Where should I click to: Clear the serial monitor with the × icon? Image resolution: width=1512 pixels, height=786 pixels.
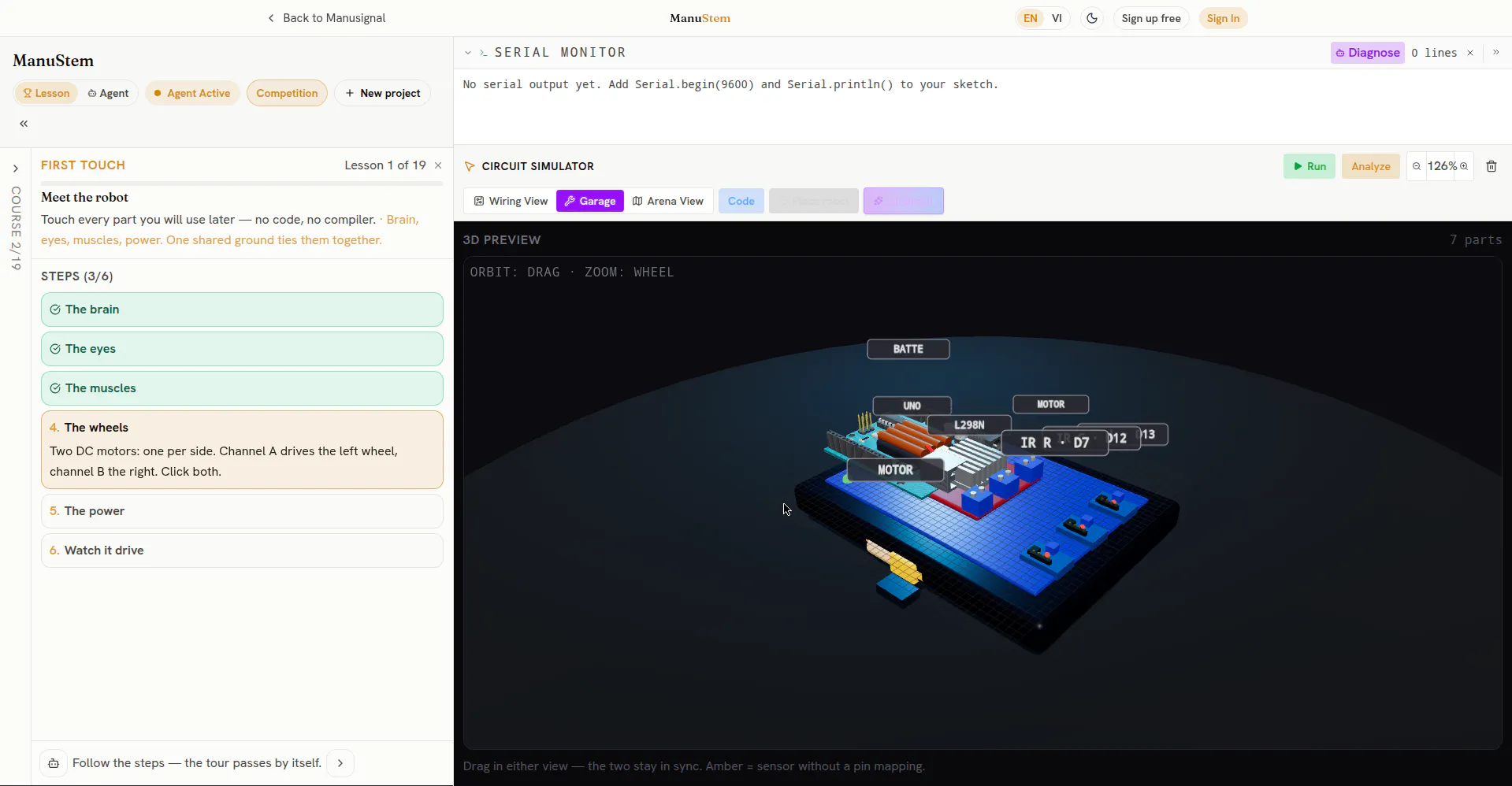(x=1470, y=53)
